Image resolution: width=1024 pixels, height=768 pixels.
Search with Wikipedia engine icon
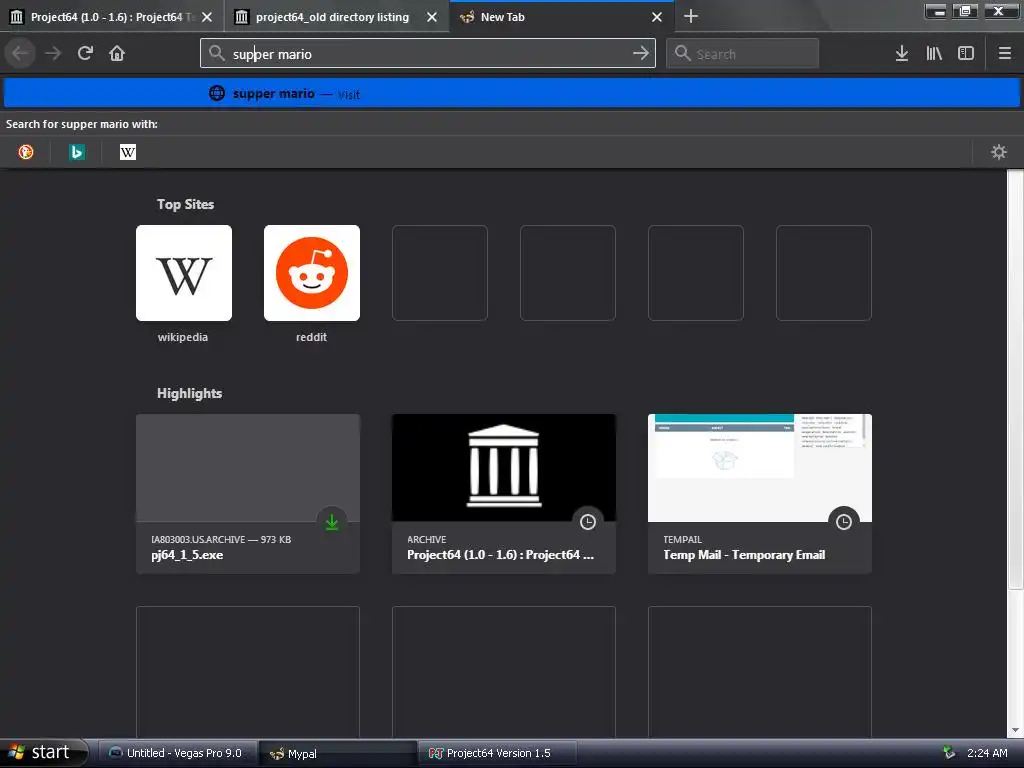coord(128,152)
